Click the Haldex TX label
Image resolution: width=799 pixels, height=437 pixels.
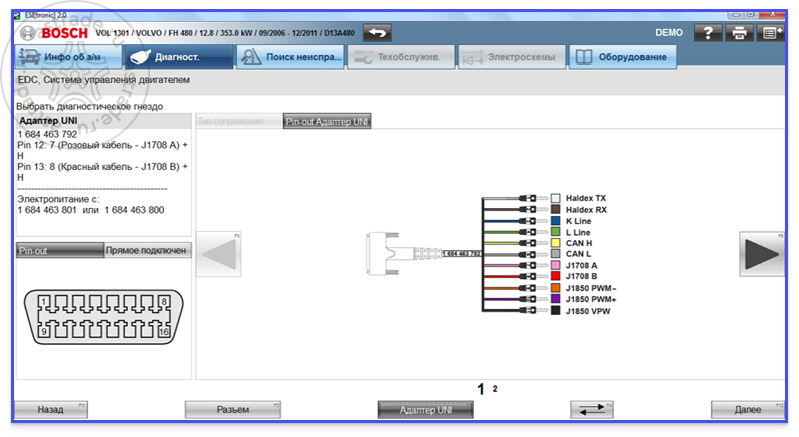click(586, 198)
